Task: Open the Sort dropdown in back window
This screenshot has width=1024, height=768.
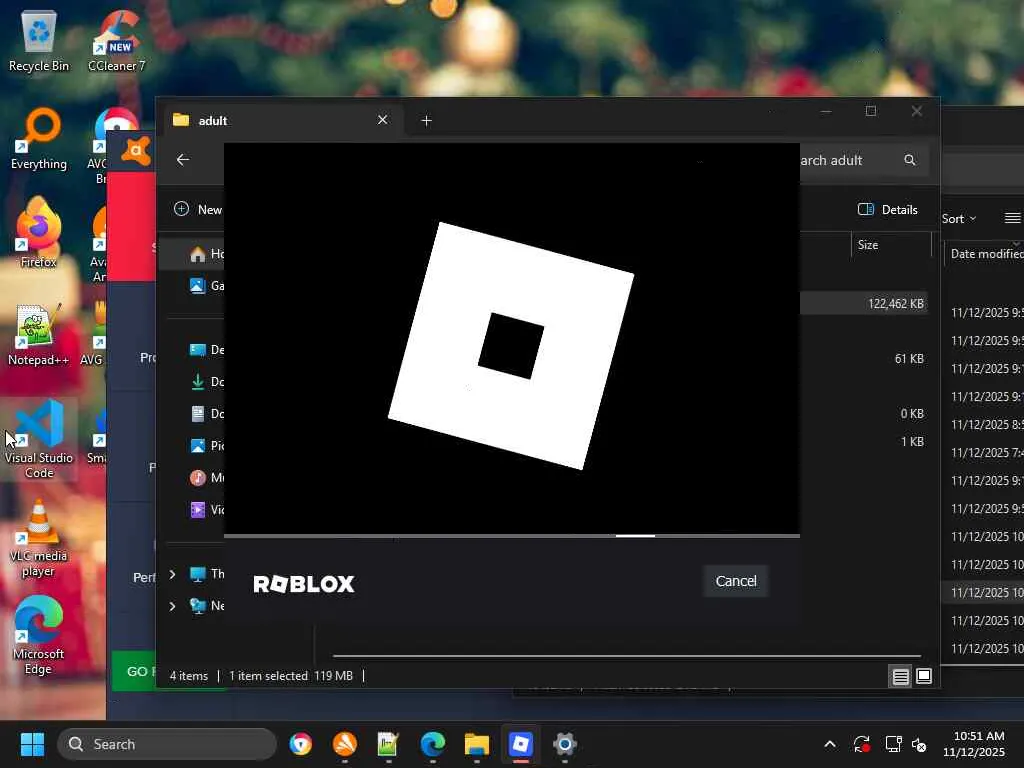Action: point(959,219)
